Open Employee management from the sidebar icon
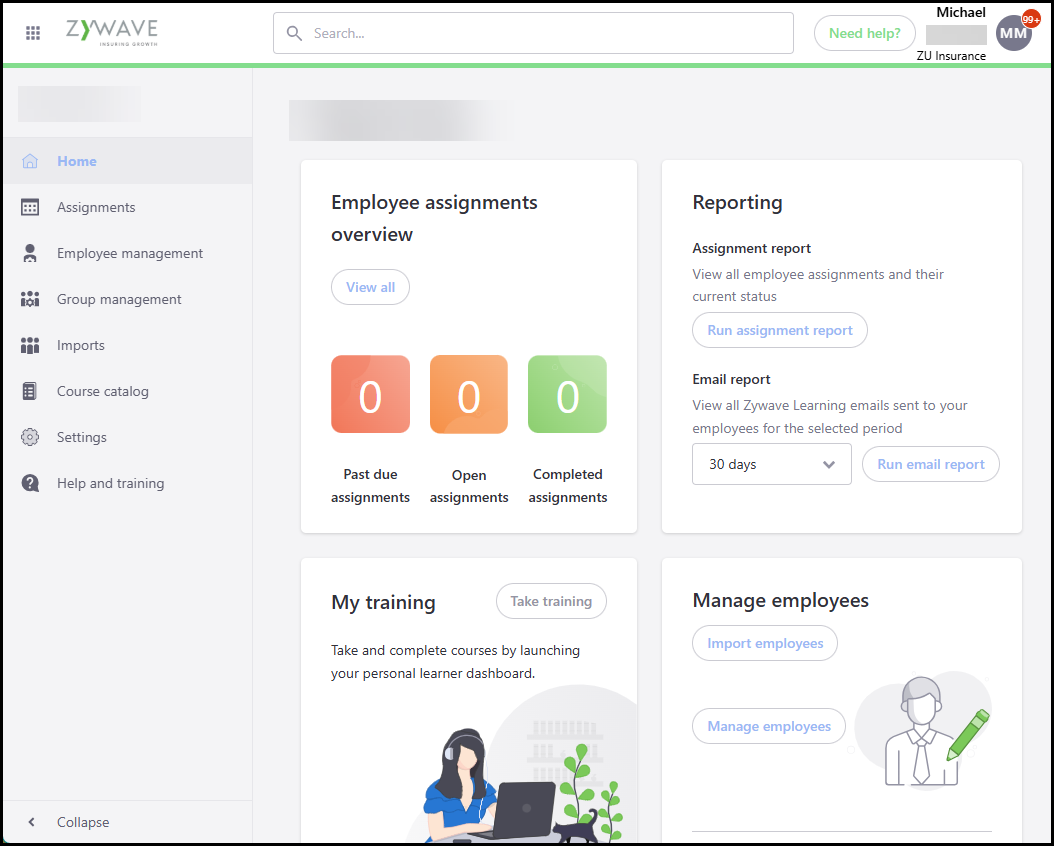 tap(31, 253)
